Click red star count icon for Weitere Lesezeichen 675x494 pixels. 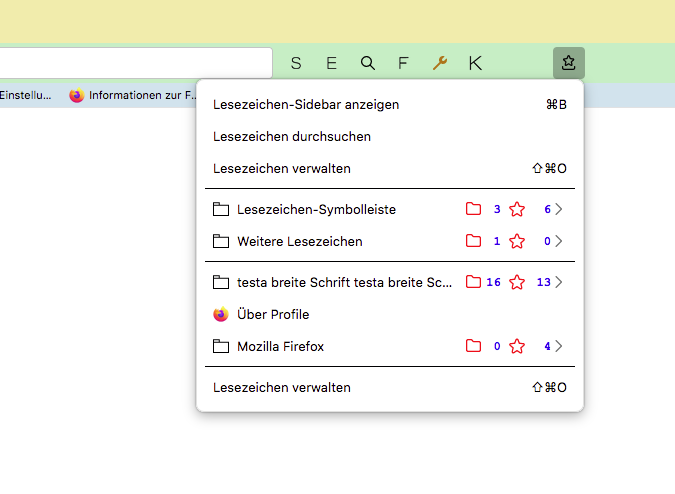click(516, 241)
